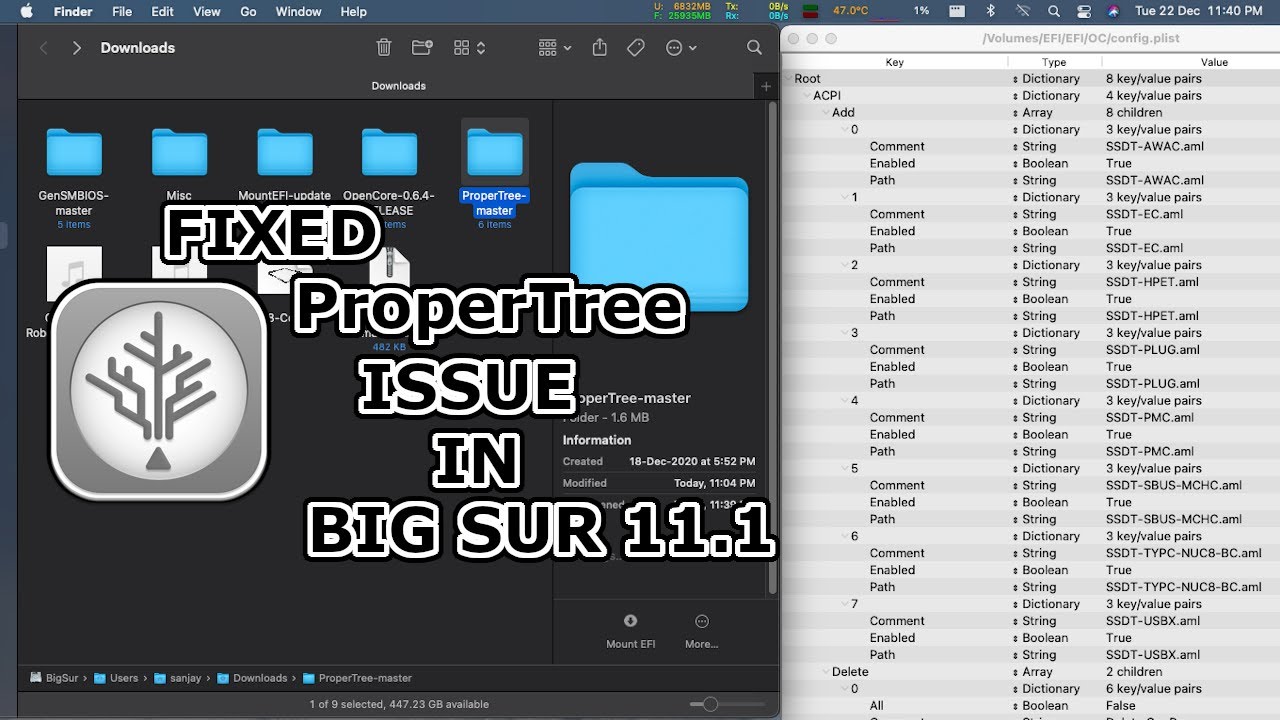1280x720 pixels.
Task: Select the MountEFI-update folder
Action: click(285, 165)
